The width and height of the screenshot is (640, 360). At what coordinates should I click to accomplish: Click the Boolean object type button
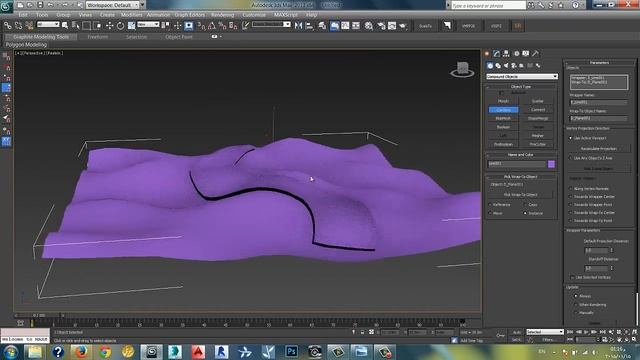[x=503, y=127]
